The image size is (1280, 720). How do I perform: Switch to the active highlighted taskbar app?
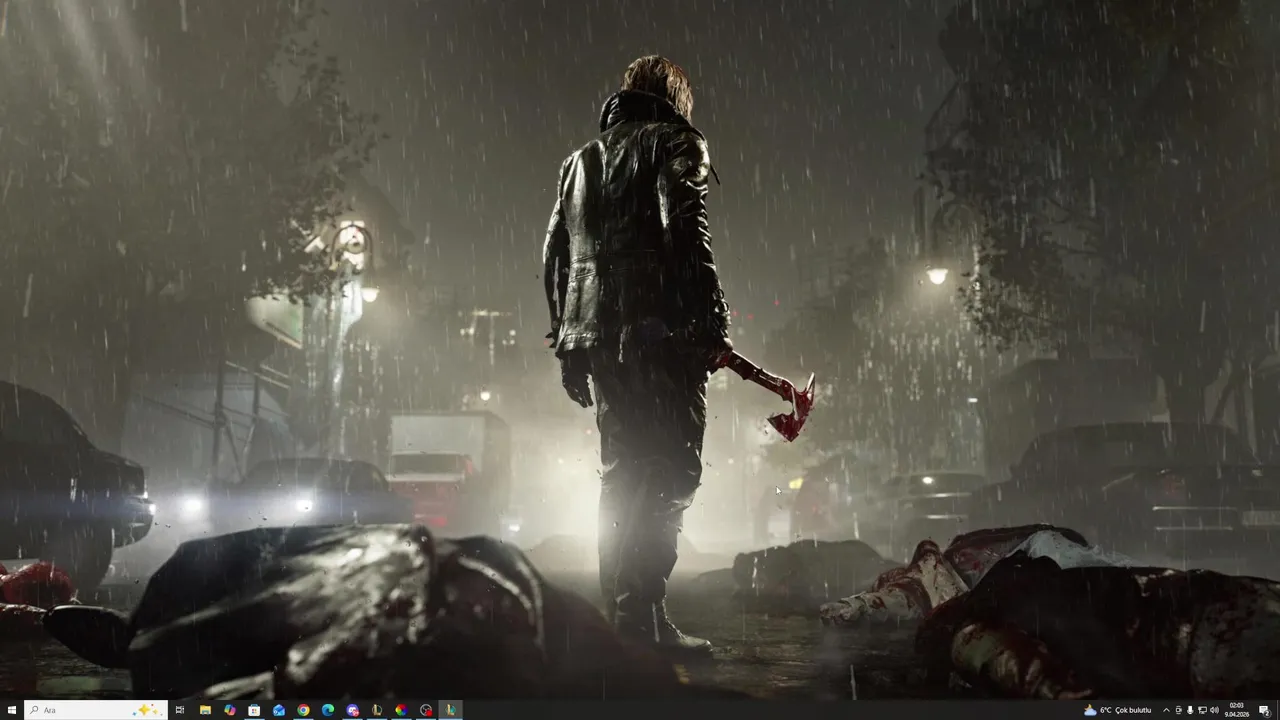(450, 710)
